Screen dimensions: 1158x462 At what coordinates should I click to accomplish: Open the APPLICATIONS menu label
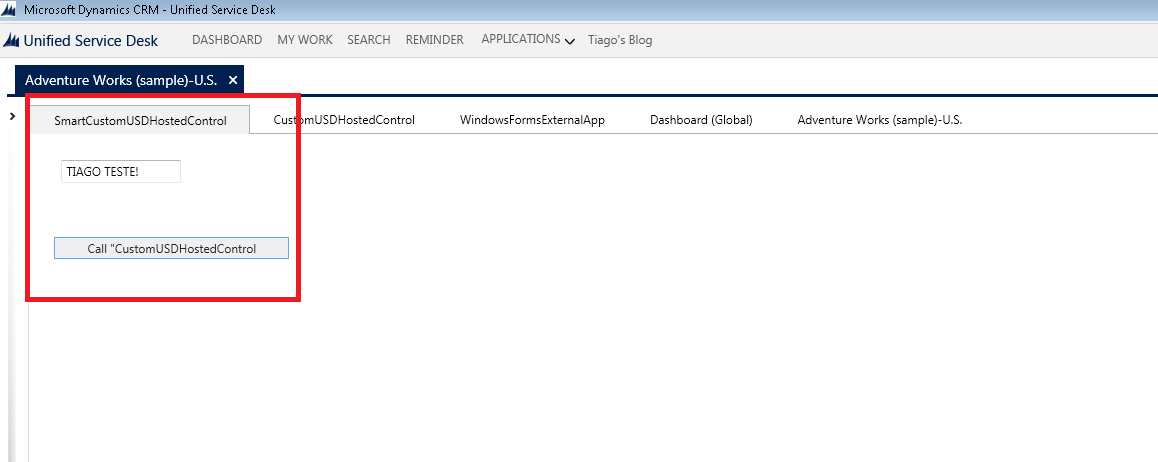point(520,40)
